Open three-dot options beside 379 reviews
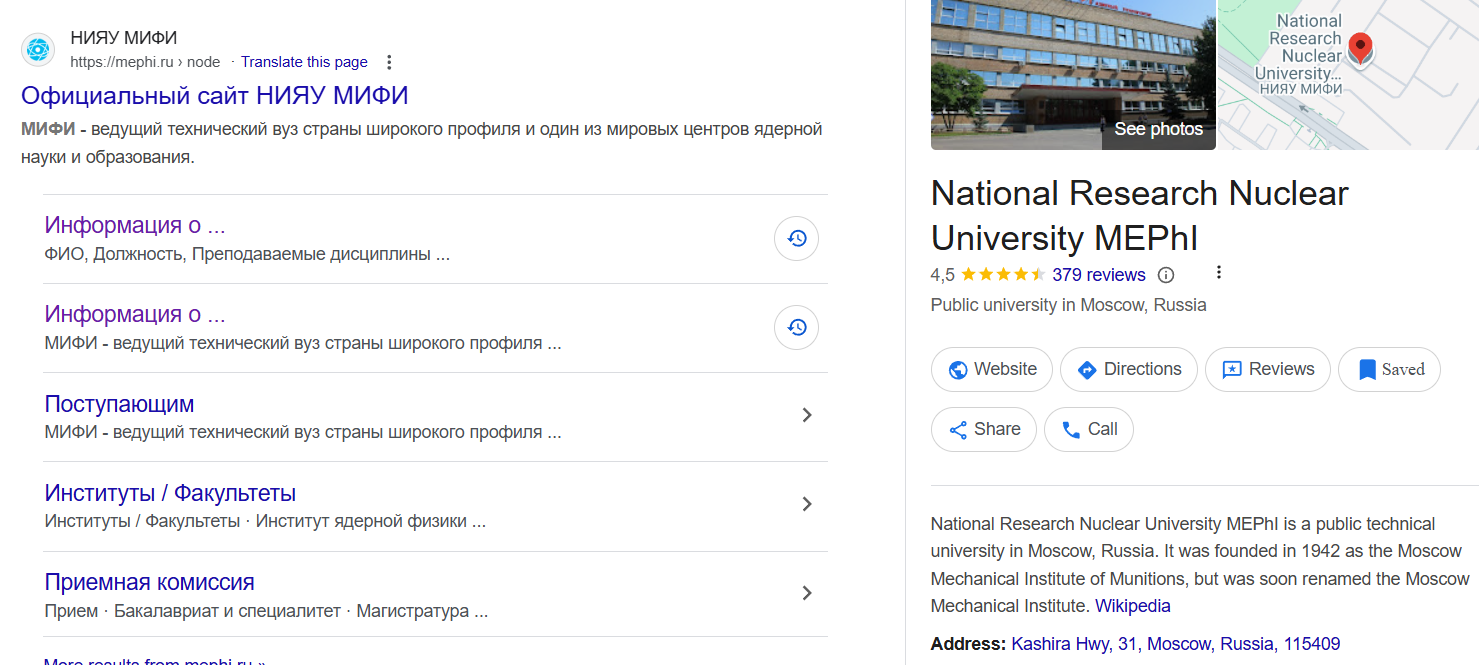 [x=1218, y=273]
